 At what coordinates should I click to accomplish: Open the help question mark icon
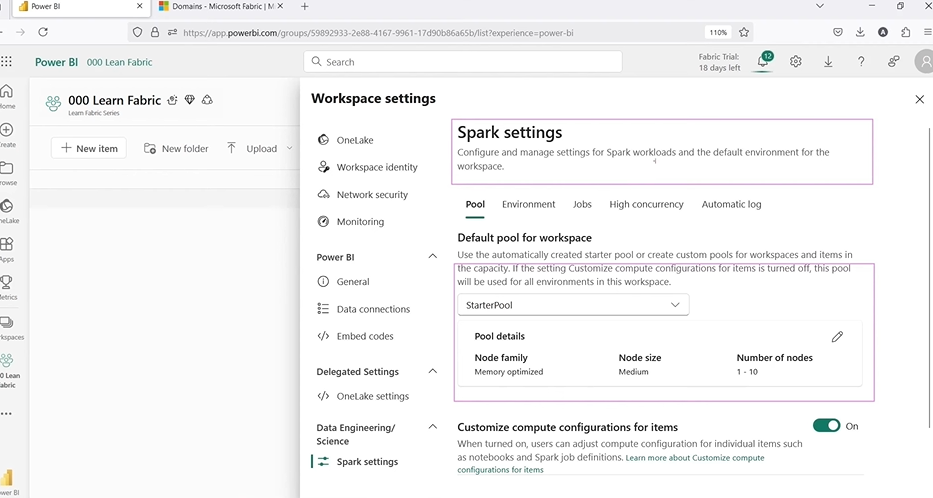pyautogui.click(x=860, y=61)
